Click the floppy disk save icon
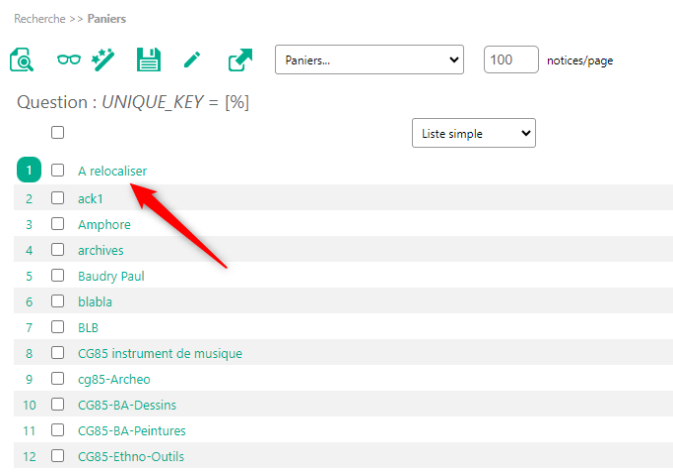673x474 pixels. tap(149, 60)
